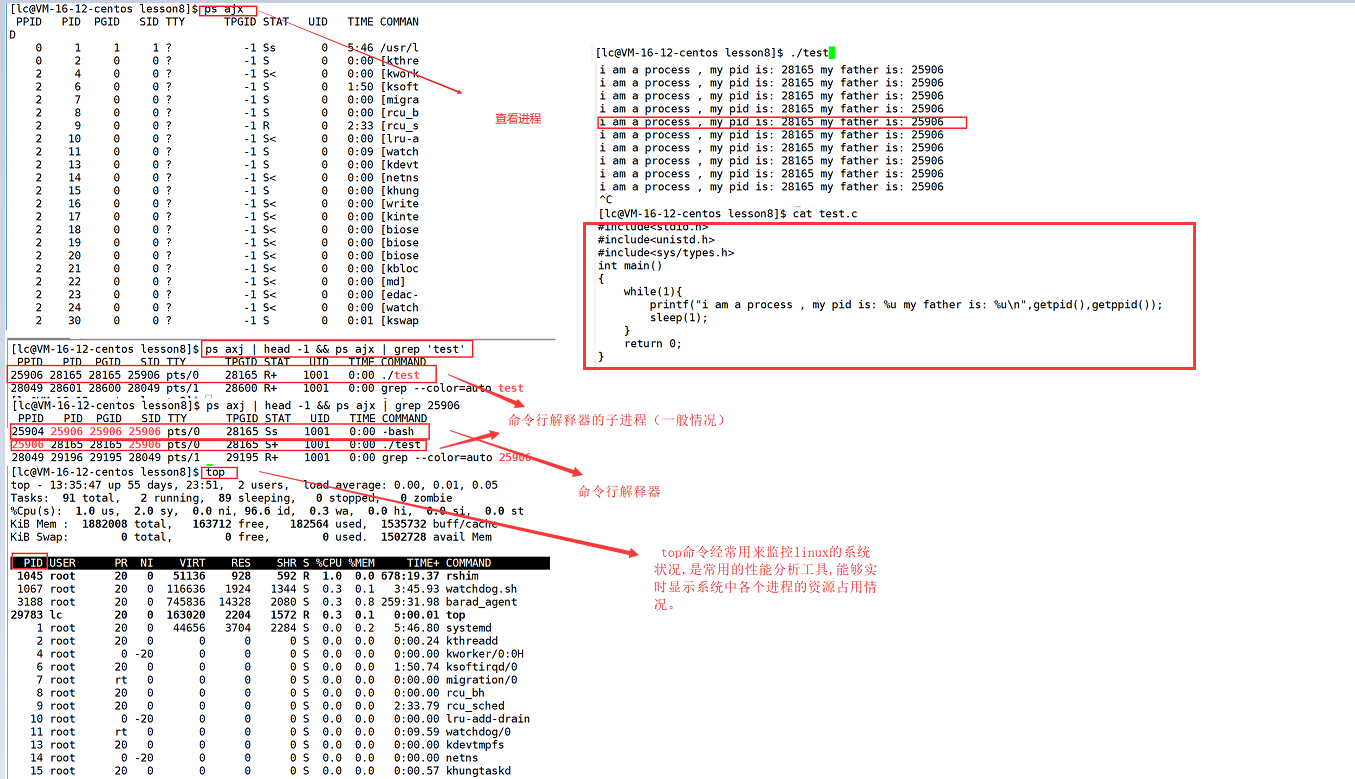Select the '[md]' process entry
1355x779 pixels.
tap(393, 282)
